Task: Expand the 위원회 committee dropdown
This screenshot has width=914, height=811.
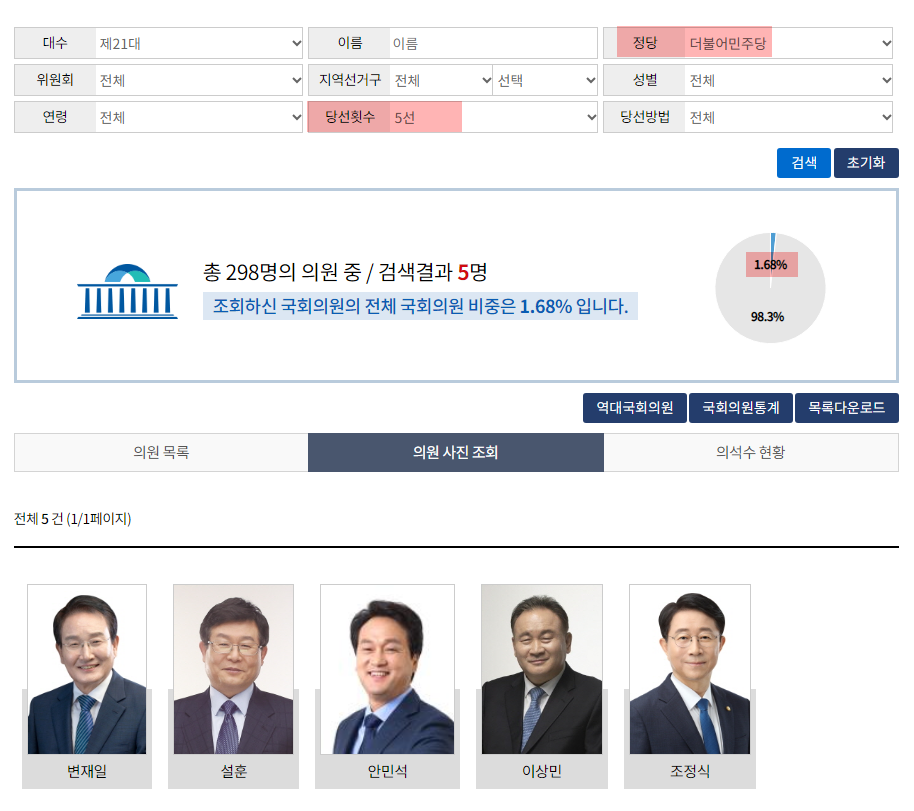Action: [x=199, y=80]
